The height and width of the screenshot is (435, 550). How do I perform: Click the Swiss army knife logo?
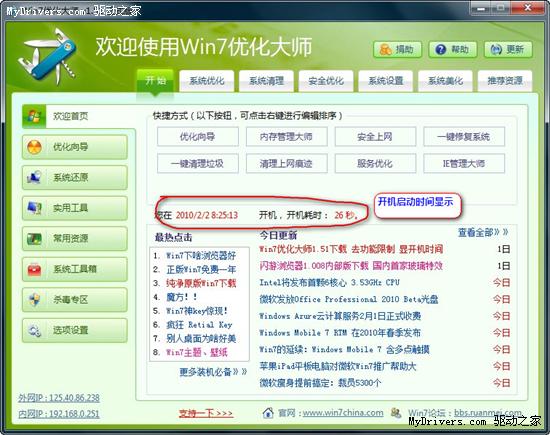(47, 56)
